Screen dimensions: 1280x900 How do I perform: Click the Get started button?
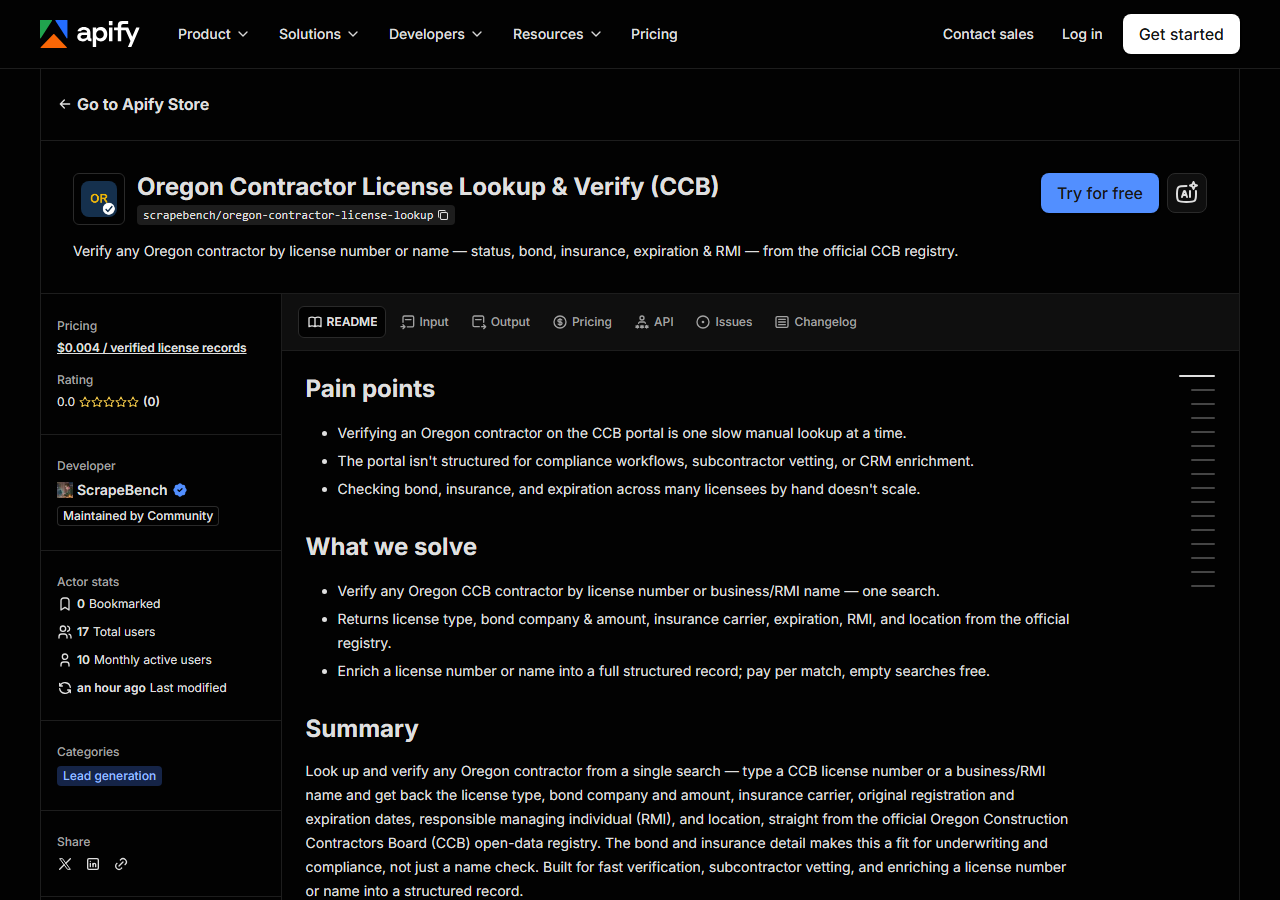click(1181, 34)
